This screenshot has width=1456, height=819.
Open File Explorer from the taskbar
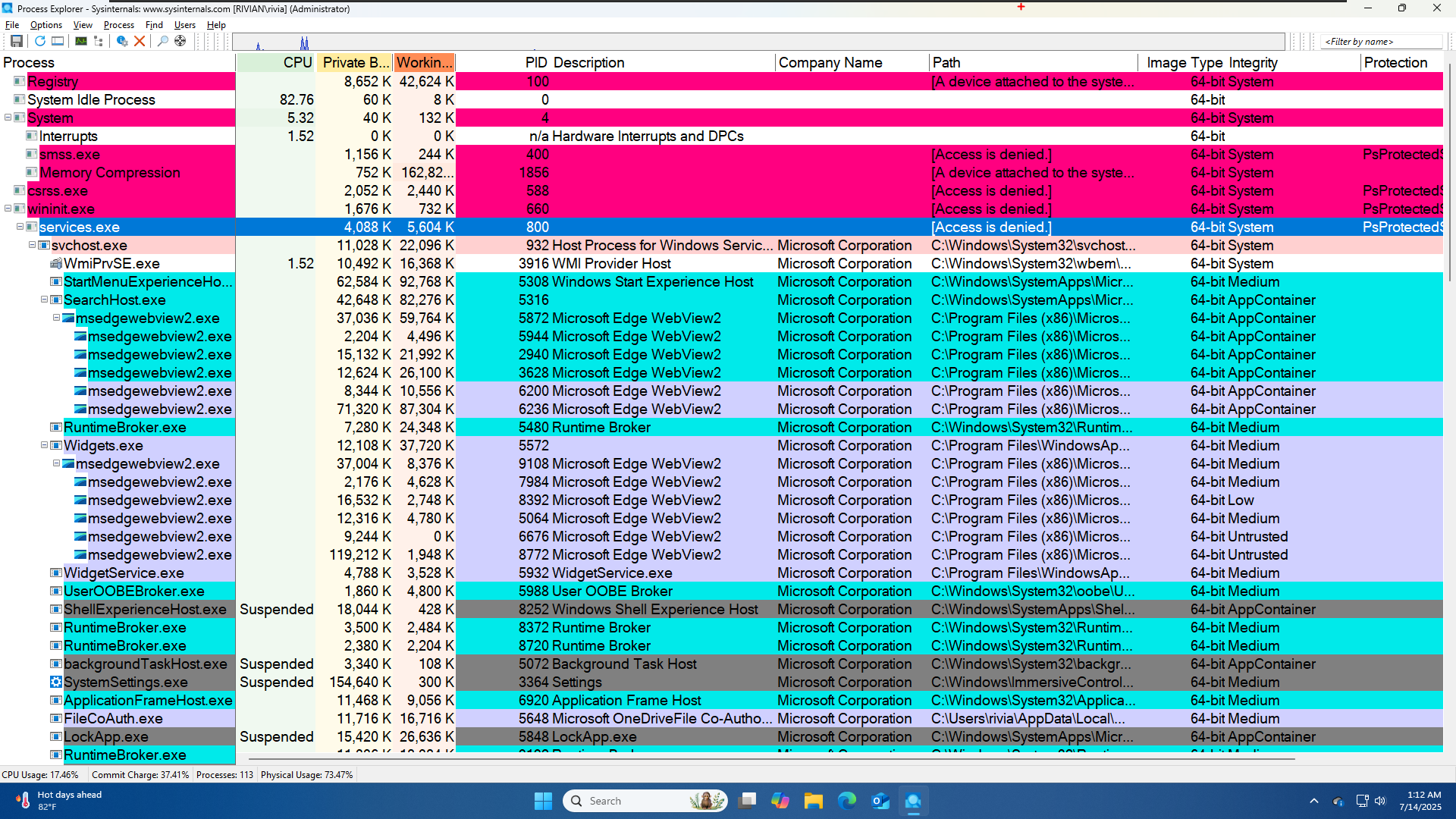coord(814,801)
